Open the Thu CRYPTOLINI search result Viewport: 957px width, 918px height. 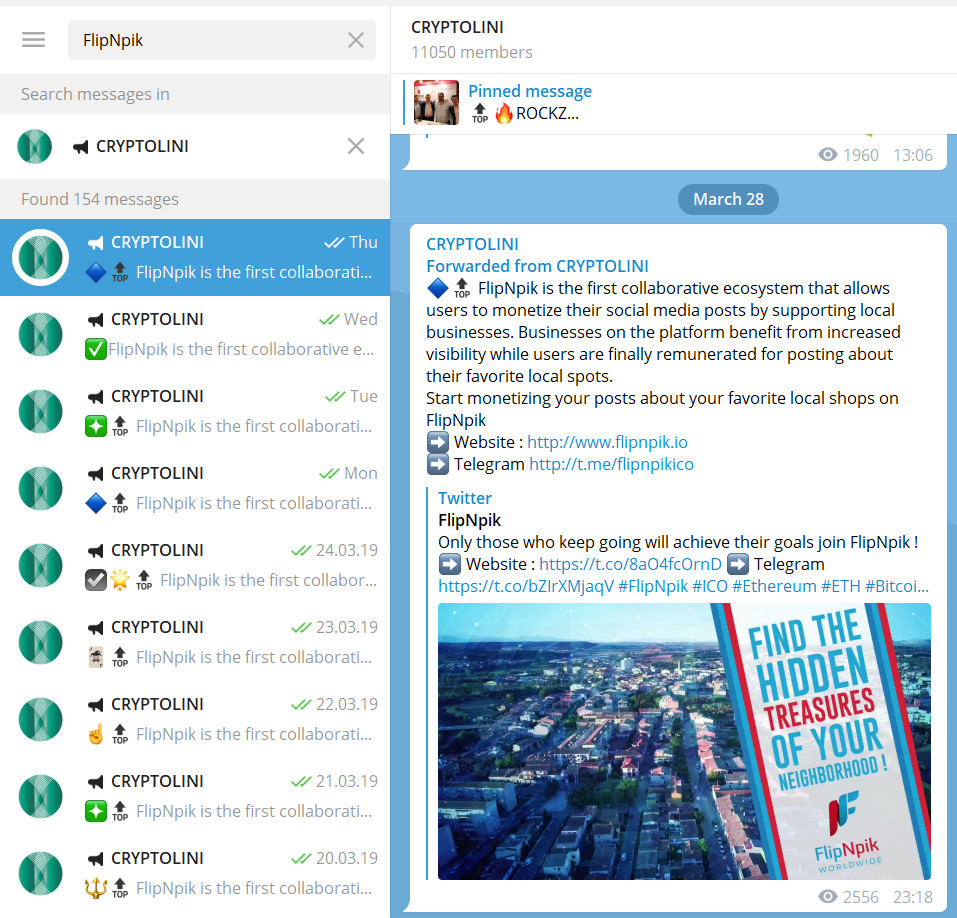(195, 258)
